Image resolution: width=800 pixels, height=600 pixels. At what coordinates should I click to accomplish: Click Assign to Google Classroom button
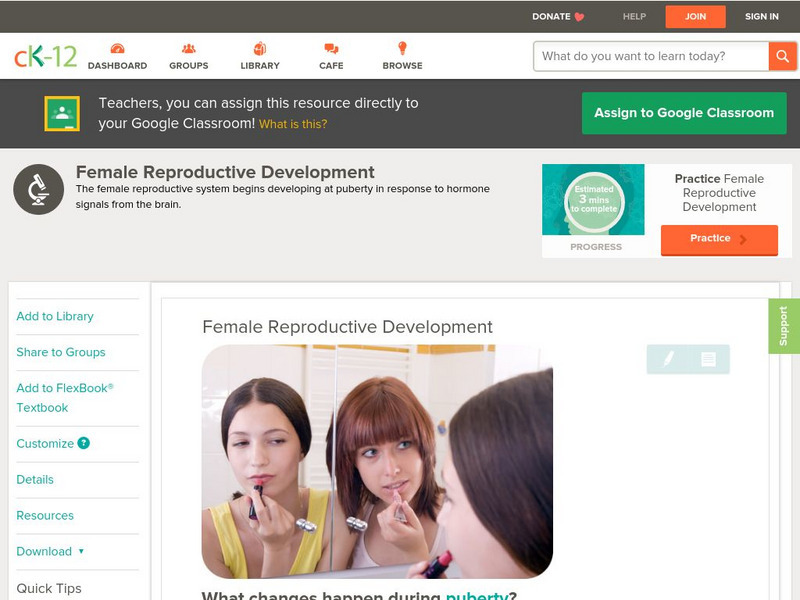click(x=684, y=113)
